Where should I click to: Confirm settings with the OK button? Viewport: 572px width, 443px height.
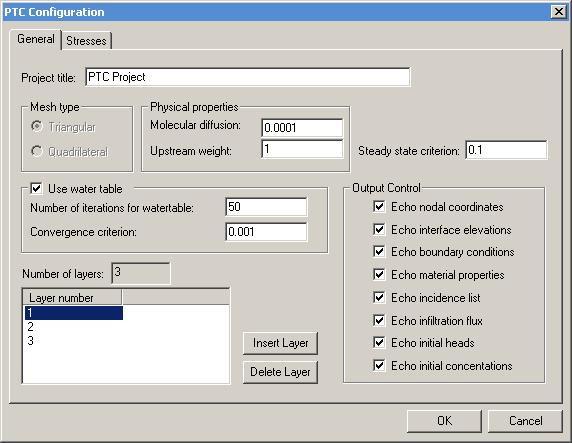(444, 421)
